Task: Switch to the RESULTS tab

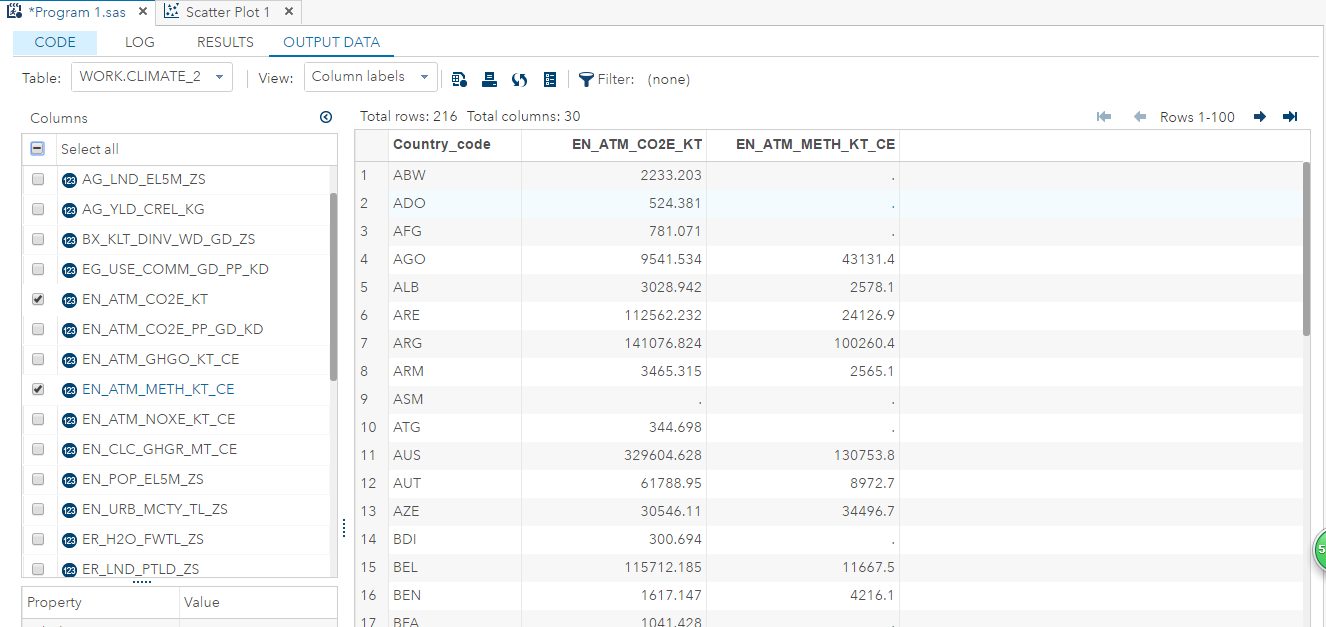Action: point(225,42)
